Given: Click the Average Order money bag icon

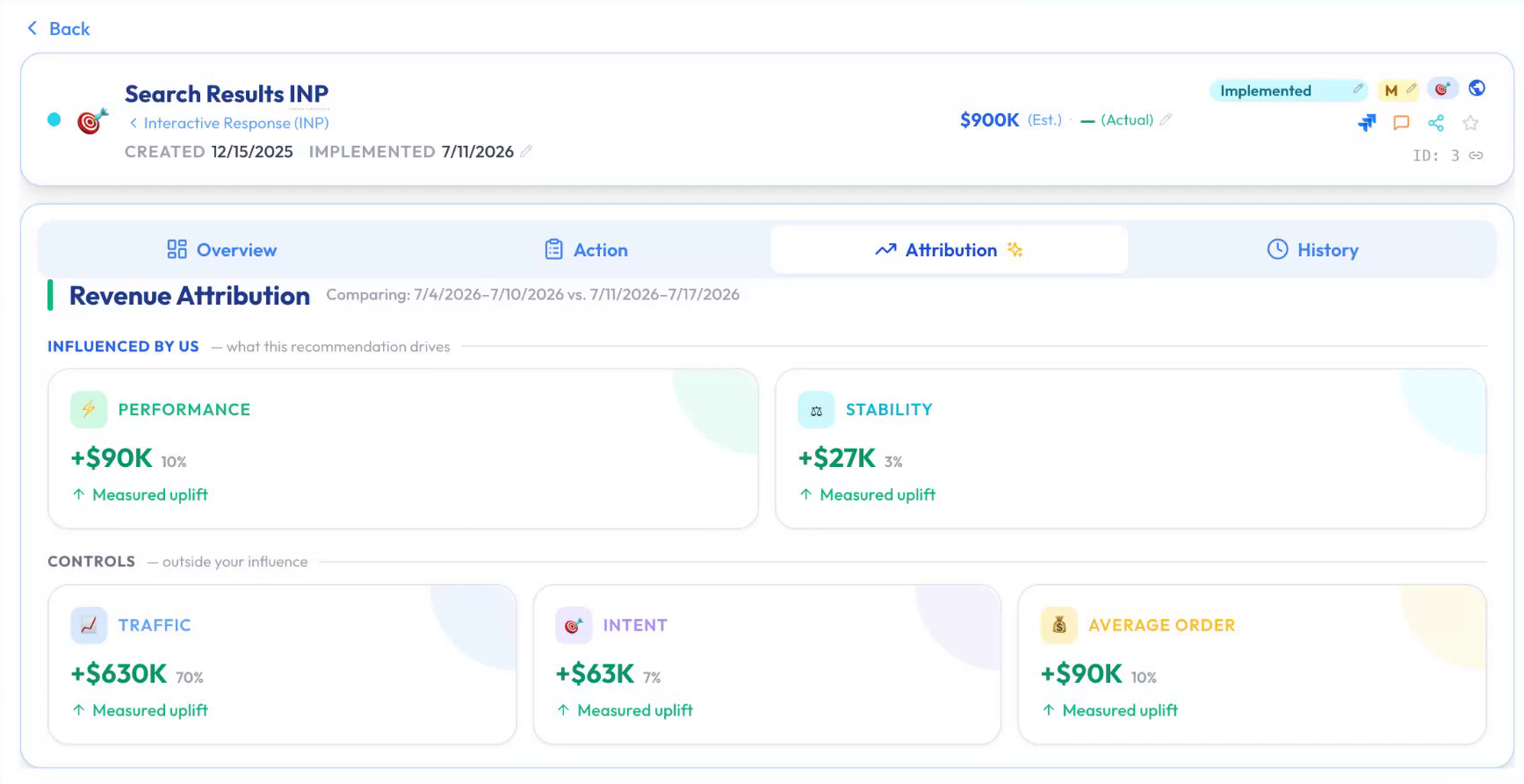Looking at the screenshot, I should pyautogui.click(x=1058, y=625).
